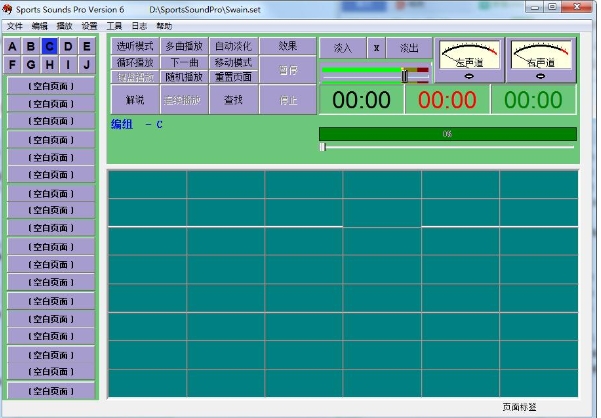Toggle 循环播放 loop playback
Viewport: 601px width, 418px height.
click(135, 62)
